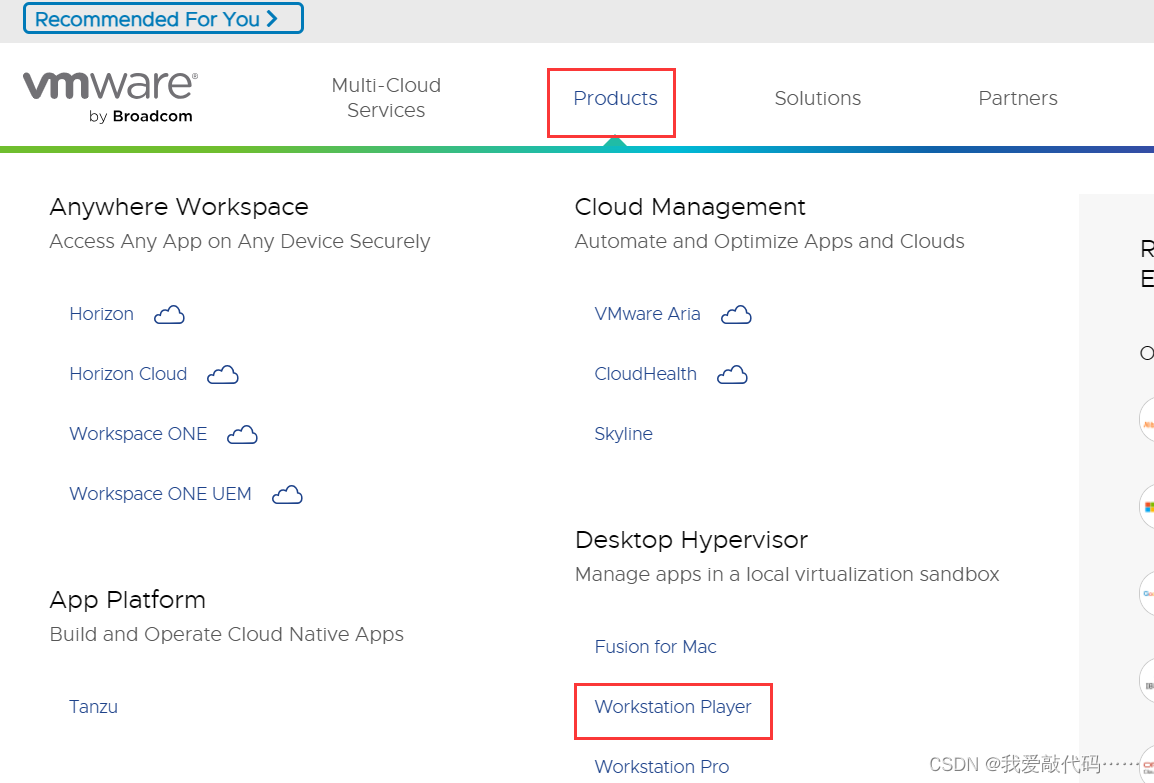Open the Tanzu link
Screen dimensions: 1154x783
93,707
